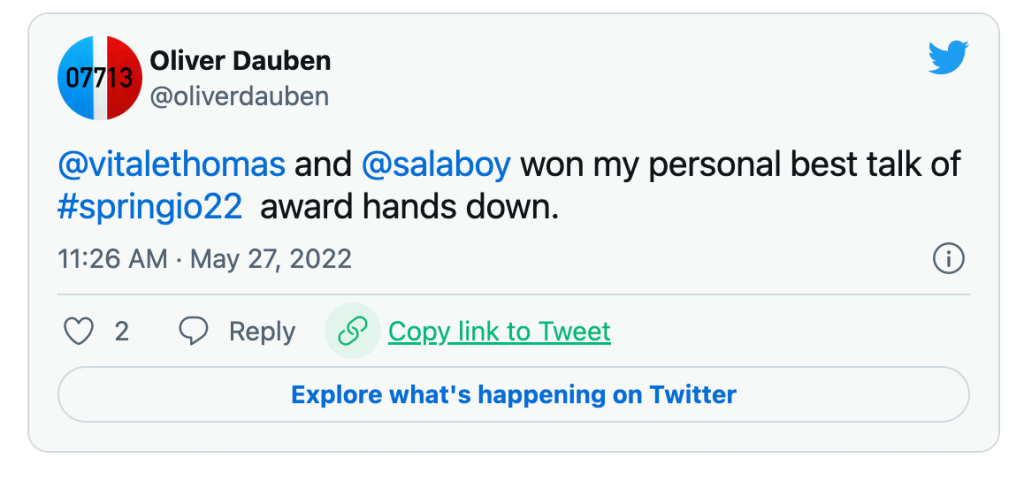This screenshot has height=481, width=1024.
Task: Click the like count number 2
Action: pos(121,332)
